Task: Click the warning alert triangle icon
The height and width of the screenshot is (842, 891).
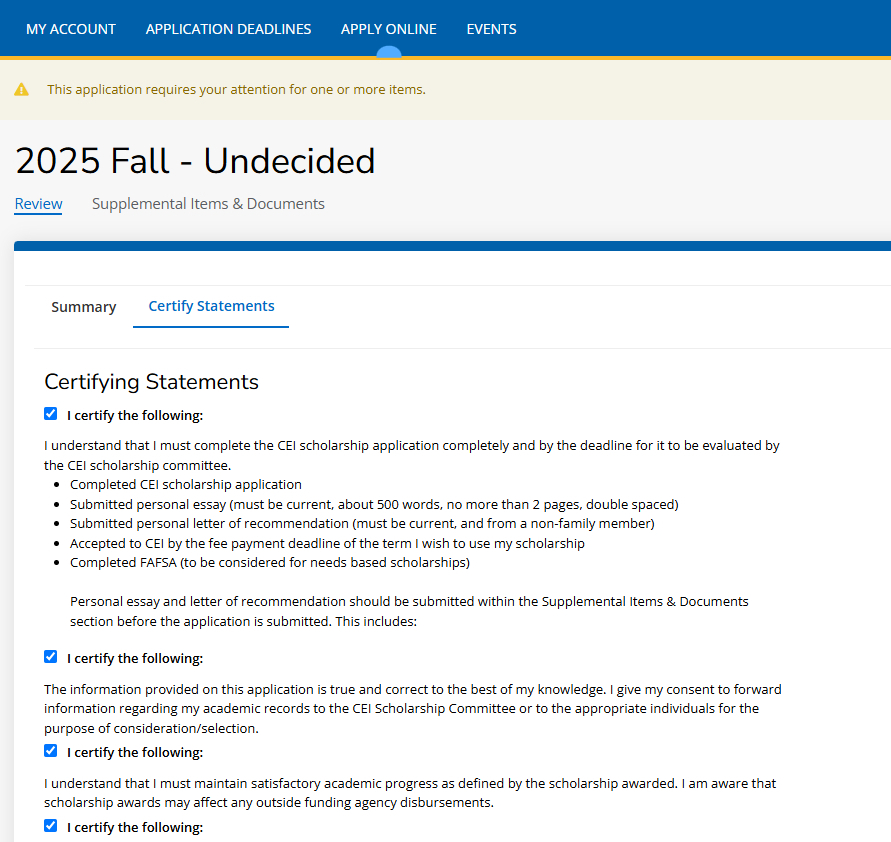Action: click(21, 89)
